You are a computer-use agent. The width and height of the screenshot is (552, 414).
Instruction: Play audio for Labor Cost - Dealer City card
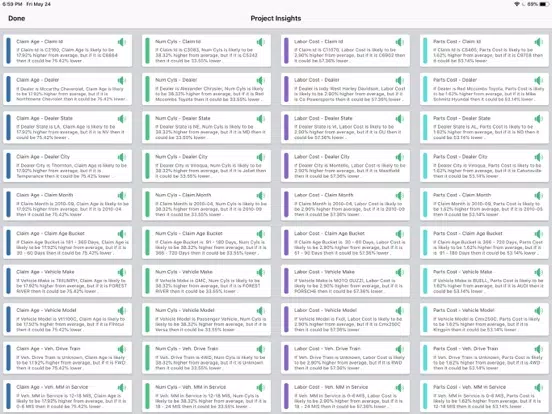click(x=400, y=157)
